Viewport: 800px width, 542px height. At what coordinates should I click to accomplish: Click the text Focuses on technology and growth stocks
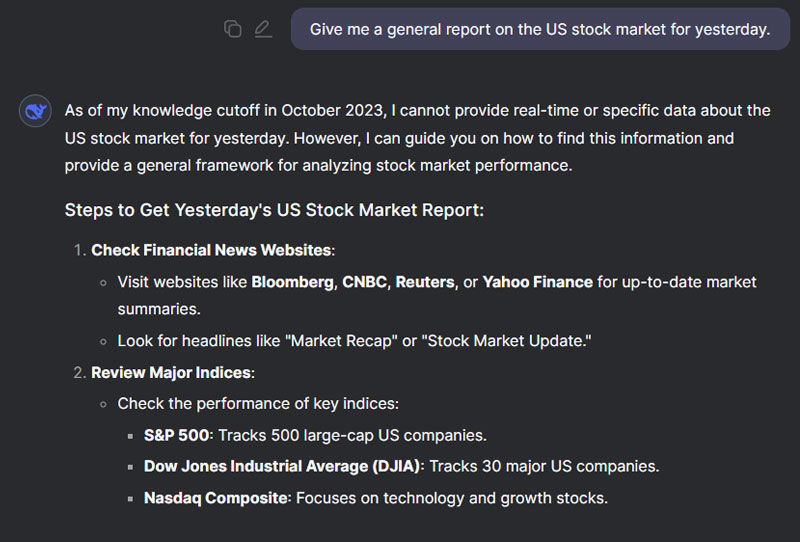(x=451, y=497)
